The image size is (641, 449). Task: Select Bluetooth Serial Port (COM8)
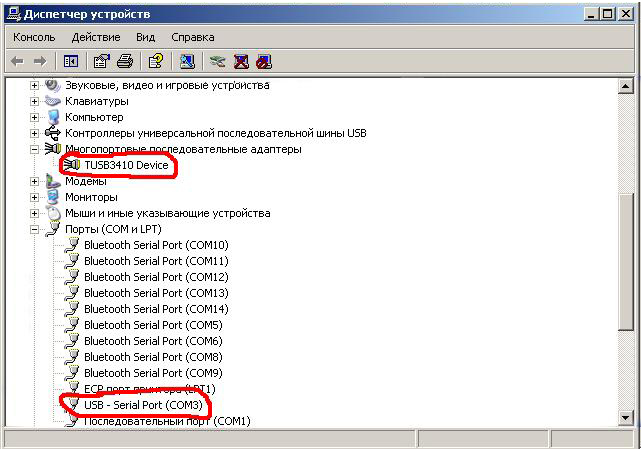click(x=153, y=357)
